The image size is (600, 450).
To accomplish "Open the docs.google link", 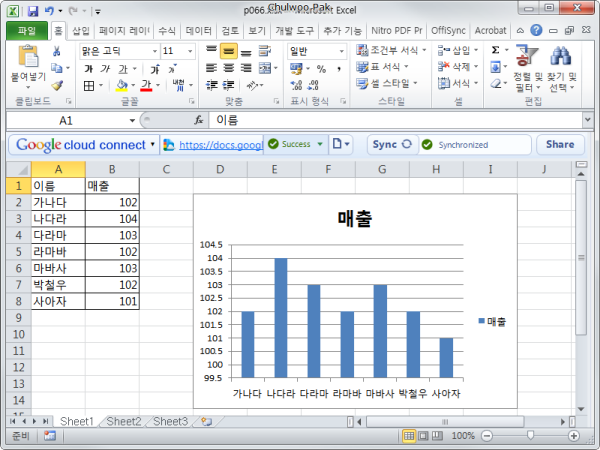I will point(221,145).
